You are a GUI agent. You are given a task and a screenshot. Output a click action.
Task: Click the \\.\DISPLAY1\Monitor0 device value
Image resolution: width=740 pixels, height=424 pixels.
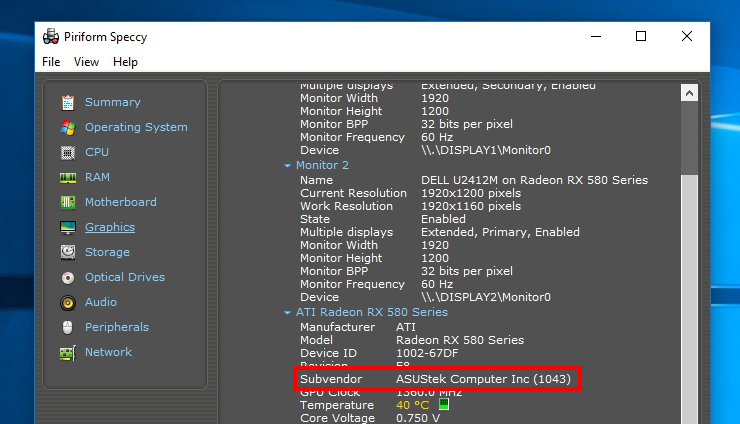tap(486, 150)
